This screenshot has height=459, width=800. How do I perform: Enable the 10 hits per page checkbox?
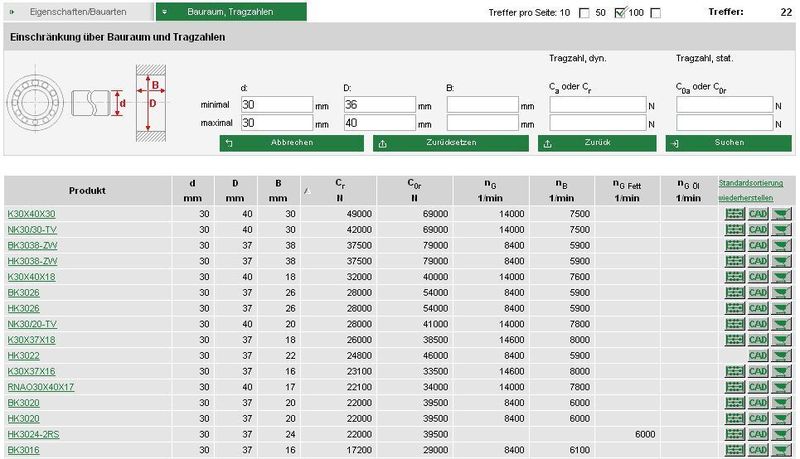pyautogui.click(x=582, y=13)
